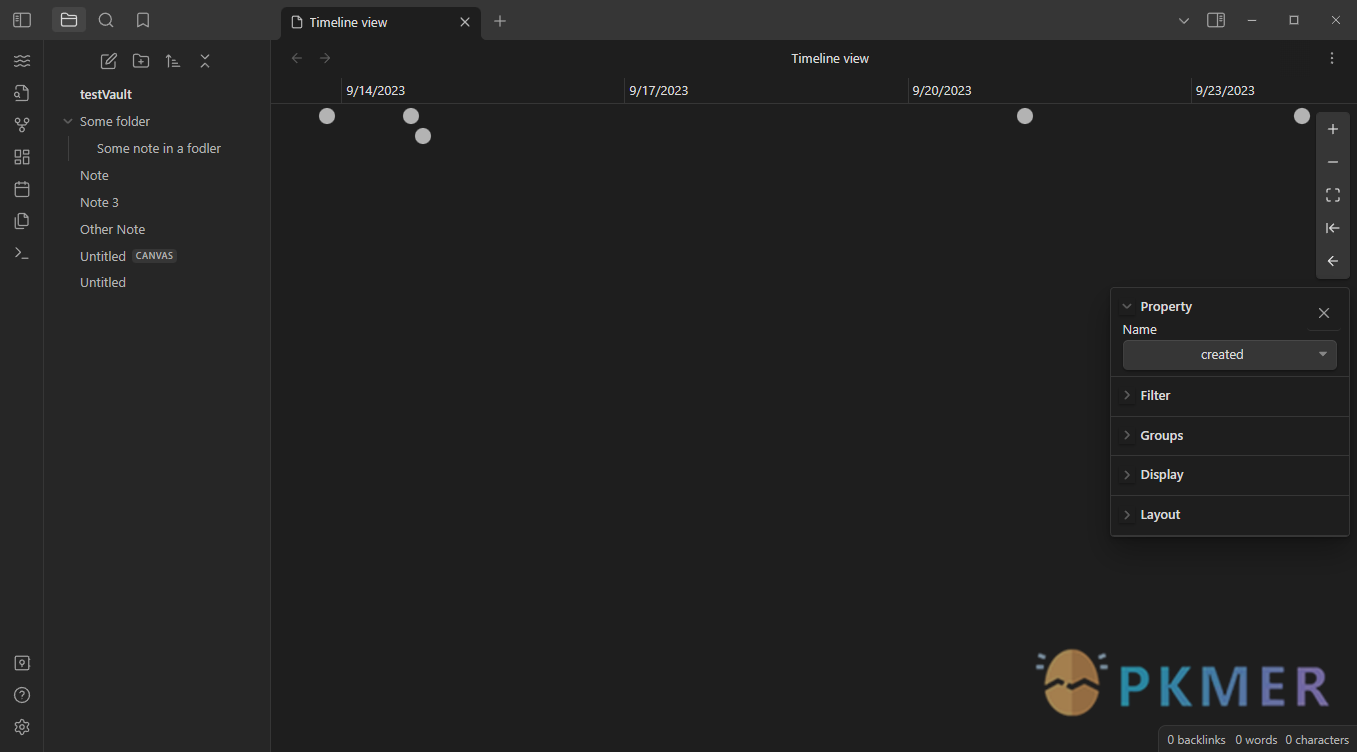Open Settings from the bottom left gear
This screenshot has width=1357, height=752.
coord(21,727)
